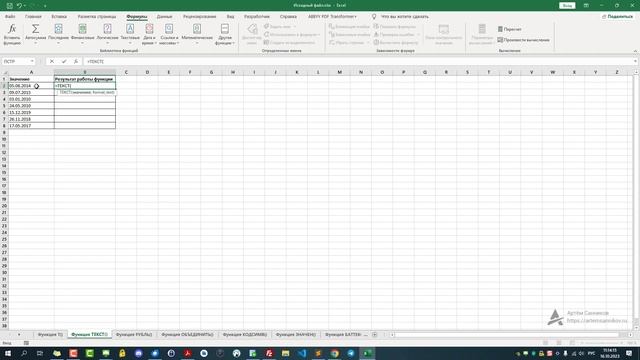Click the vertical scrollbar of the sheet
The width and height of the screenshot is (640, 360).
(636, 200)
